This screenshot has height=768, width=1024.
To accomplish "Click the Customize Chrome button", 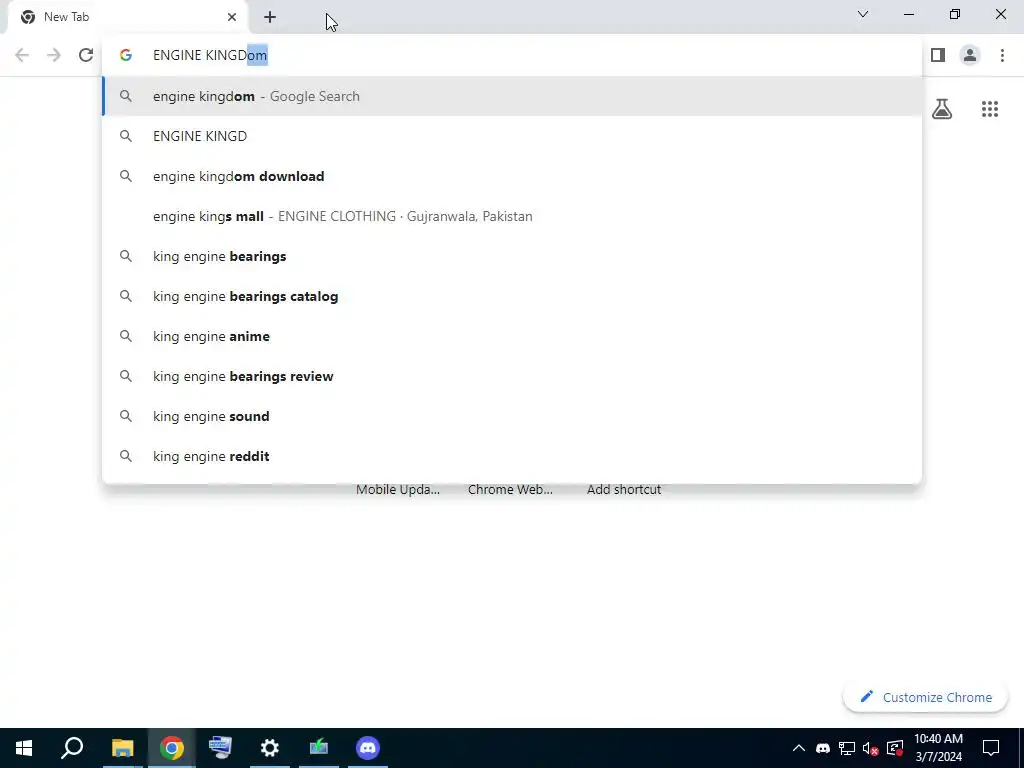I will (925, 697).
